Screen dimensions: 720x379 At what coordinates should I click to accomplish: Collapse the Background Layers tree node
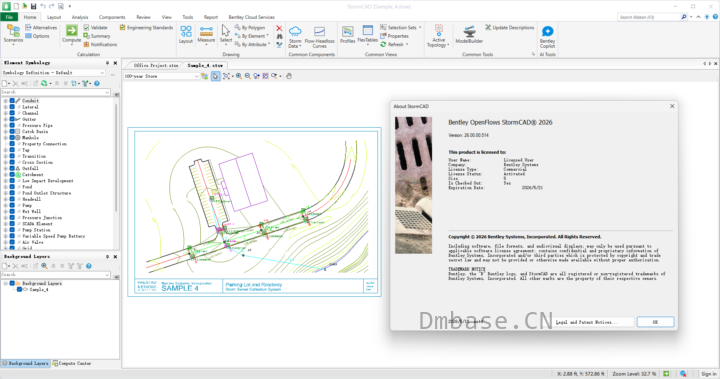(6, 283)
